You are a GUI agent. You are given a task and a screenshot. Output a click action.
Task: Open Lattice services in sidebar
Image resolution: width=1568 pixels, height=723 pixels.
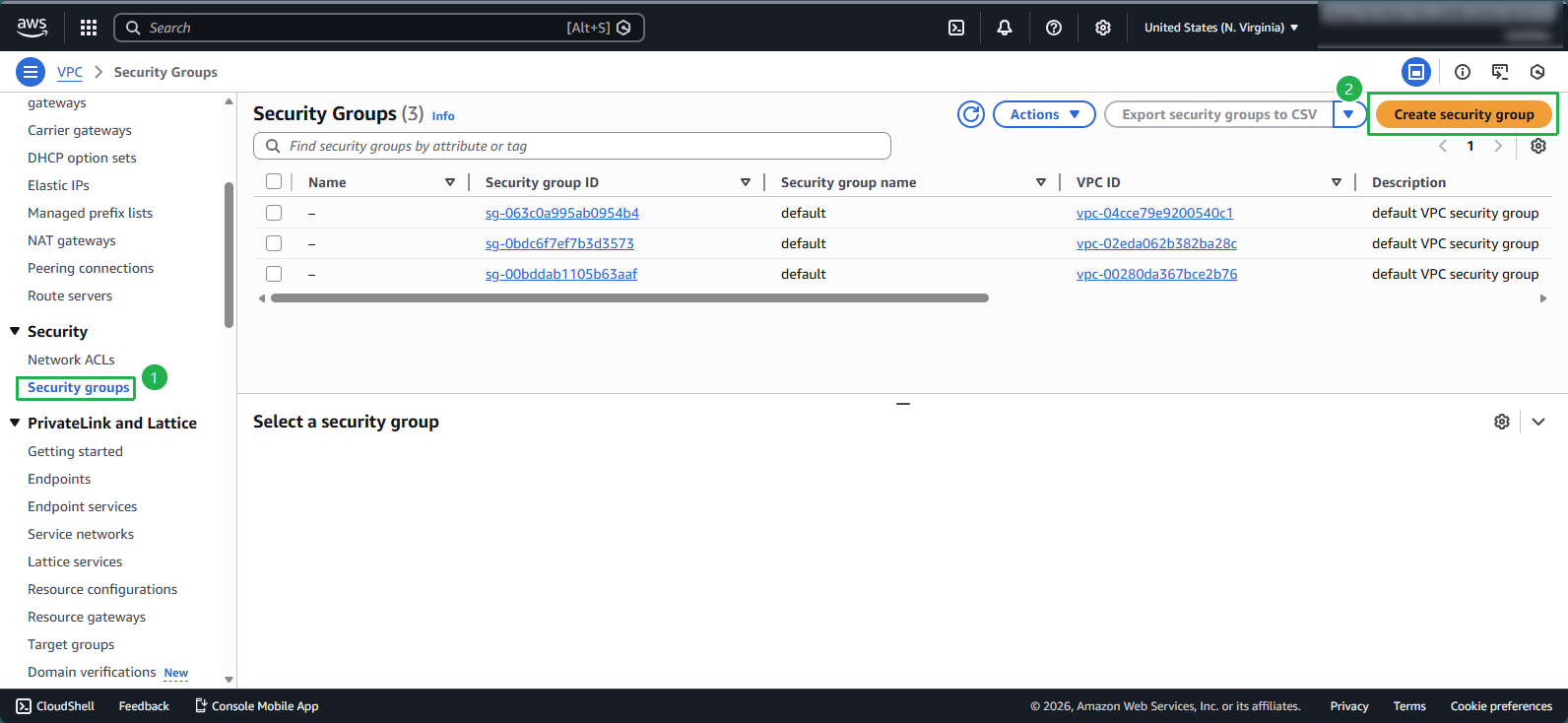pos(75,561)
